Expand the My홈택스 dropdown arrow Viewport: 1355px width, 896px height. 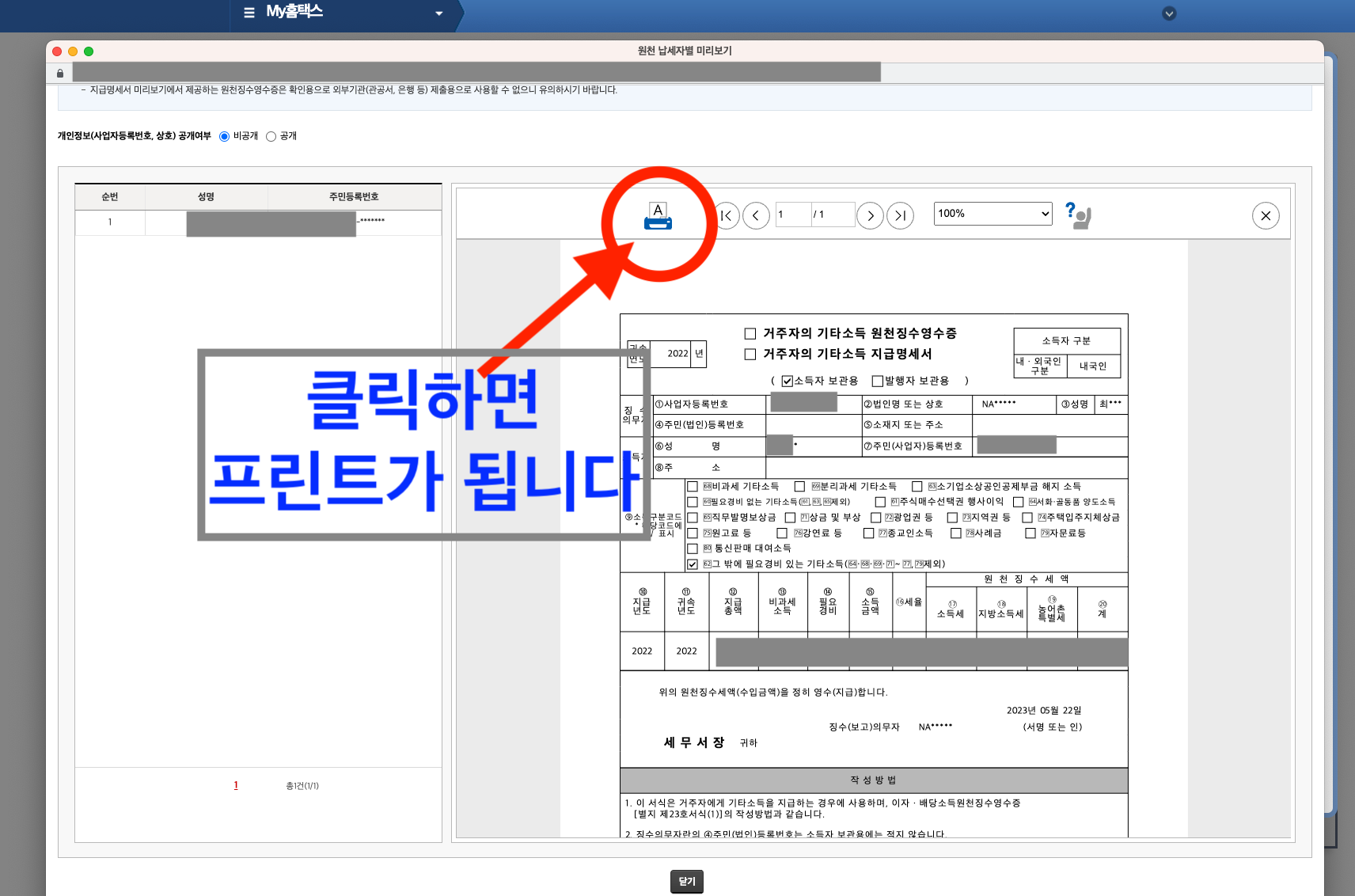point(439,13)
